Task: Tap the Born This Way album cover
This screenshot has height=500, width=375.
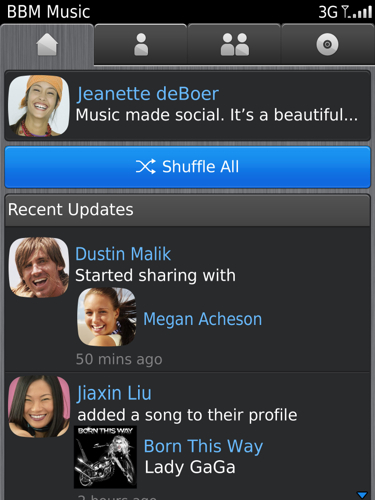Action: [x=105, y=457]
